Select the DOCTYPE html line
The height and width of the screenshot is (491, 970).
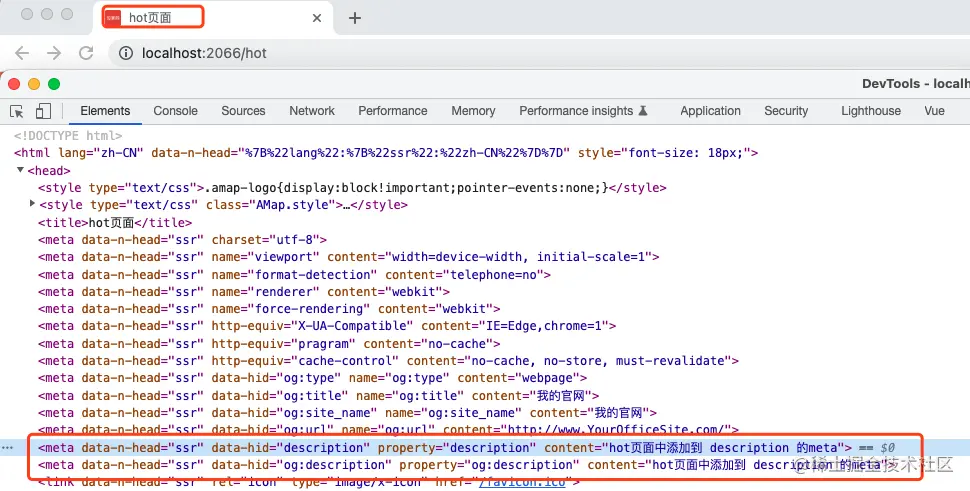pos(68,135)
